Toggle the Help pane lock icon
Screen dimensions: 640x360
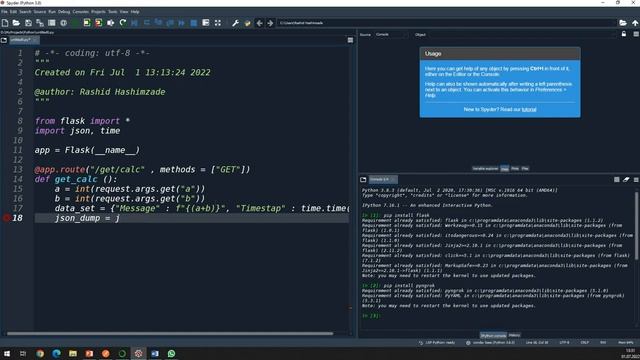point(624,34)
